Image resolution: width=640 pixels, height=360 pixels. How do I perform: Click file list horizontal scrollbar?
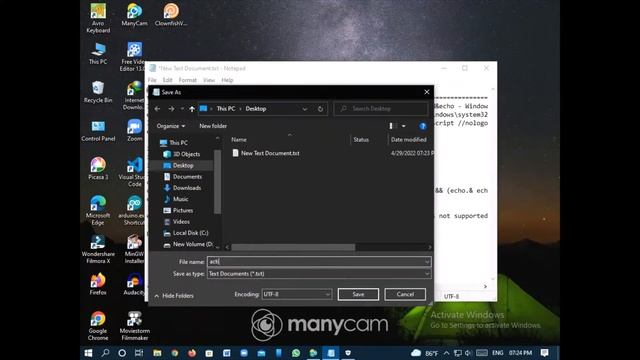pos(293,247)
